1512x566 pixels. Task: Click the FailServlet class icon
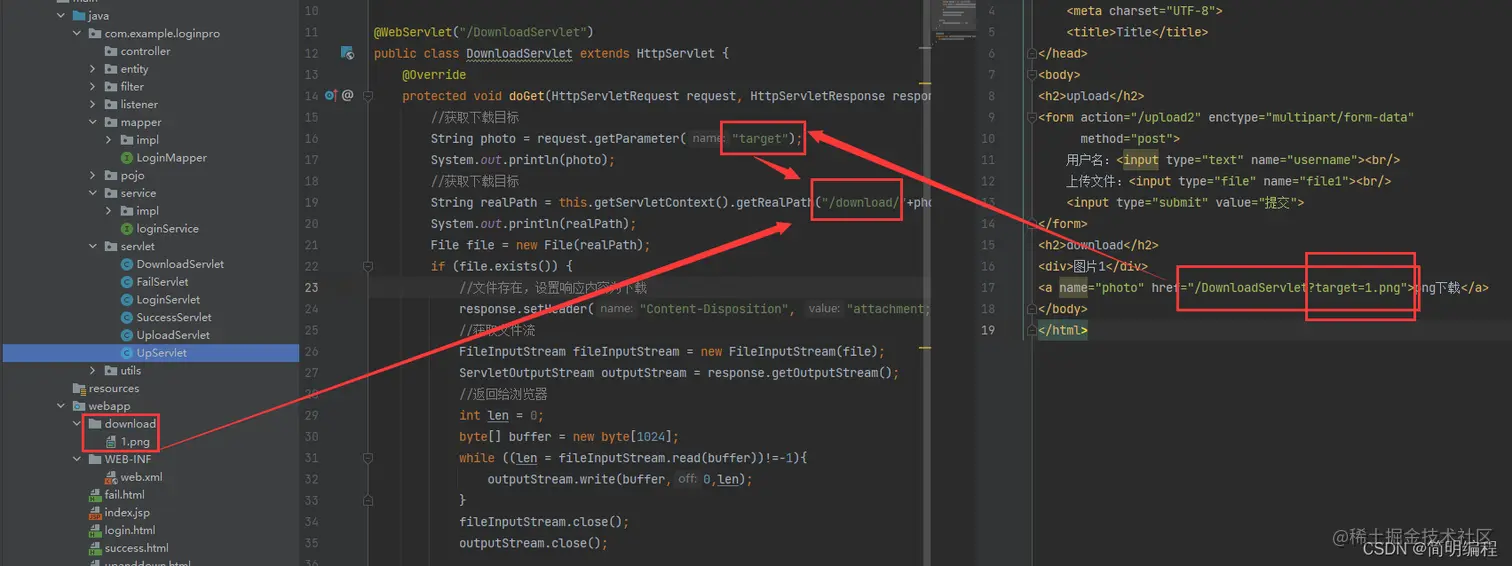(127, 282)
